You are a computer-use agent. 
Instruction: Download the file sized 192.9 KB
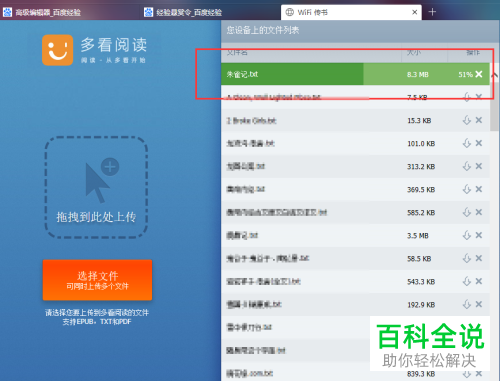[467, 304]
